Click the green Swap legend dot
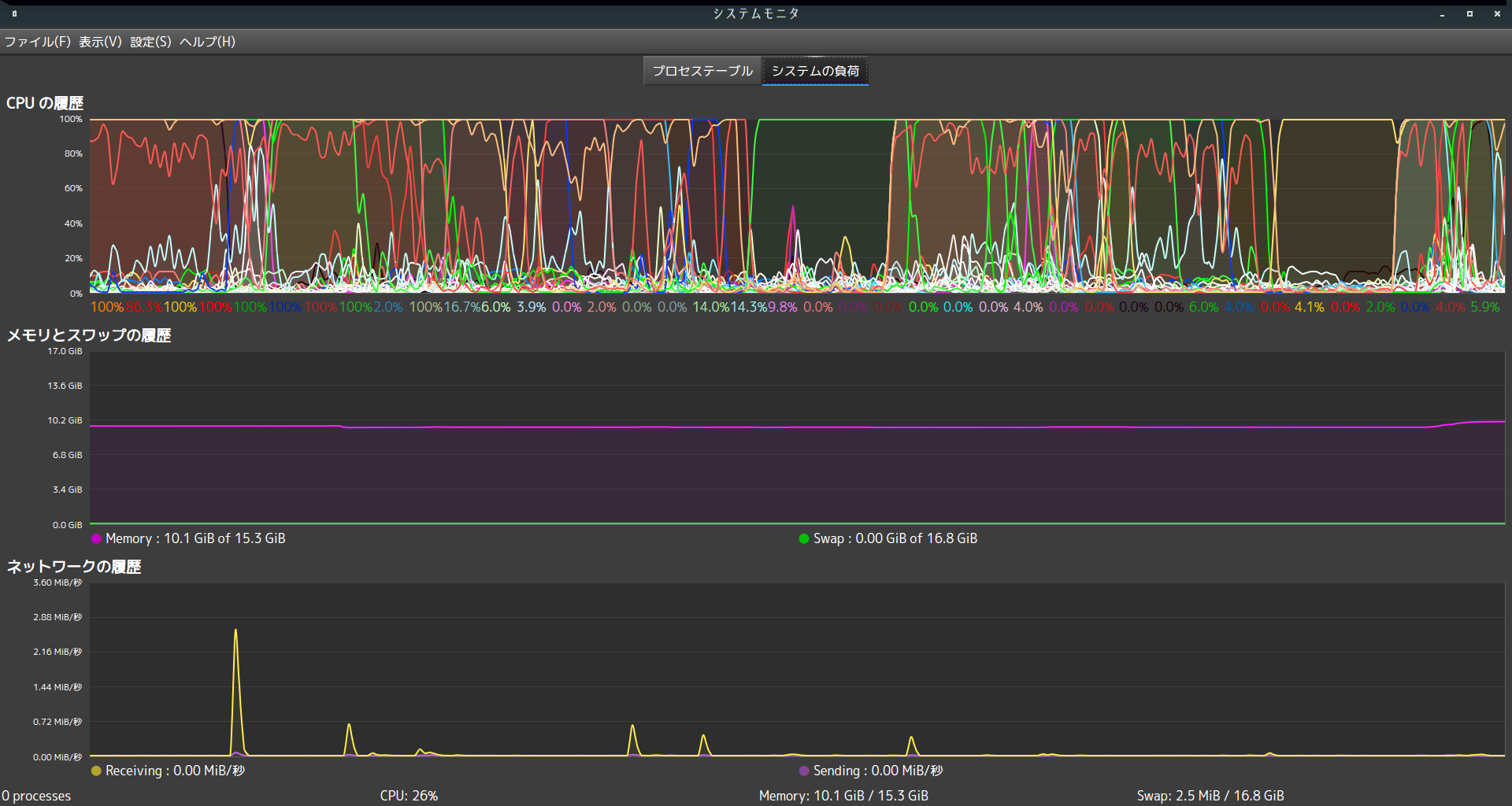This screenshot has width=1512, height=806. point(803,539)
